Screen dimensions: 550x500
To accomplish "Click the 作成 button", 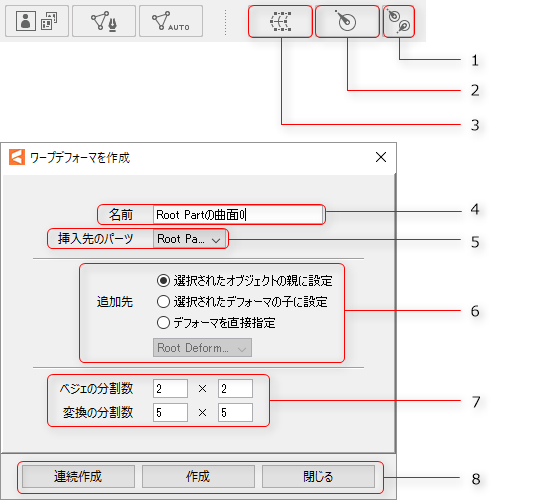I will click(198, 476).
